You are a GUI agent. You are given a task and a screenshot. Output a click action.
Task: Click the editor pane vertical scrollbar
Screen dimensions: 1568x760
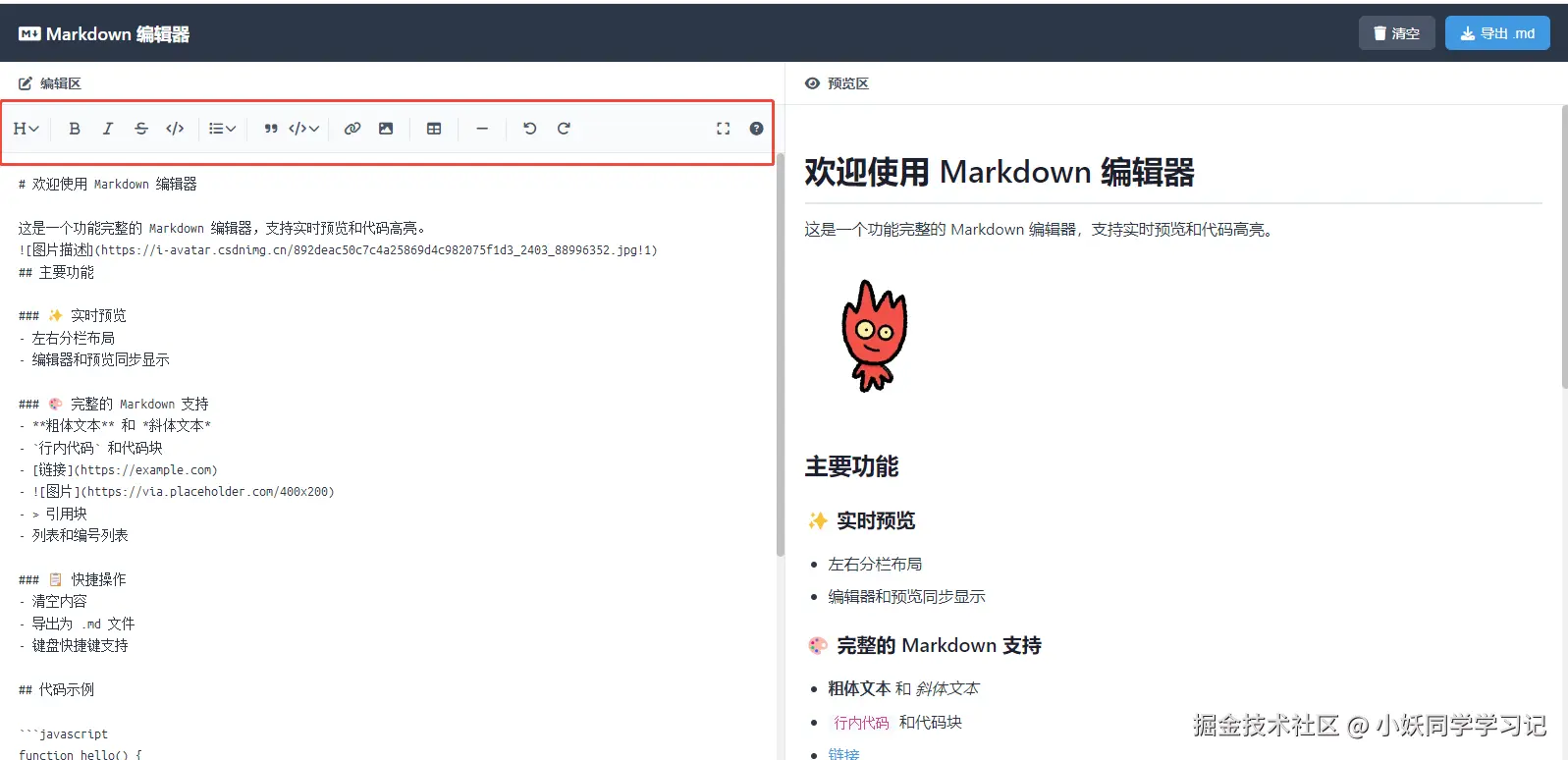click(781, 353)
